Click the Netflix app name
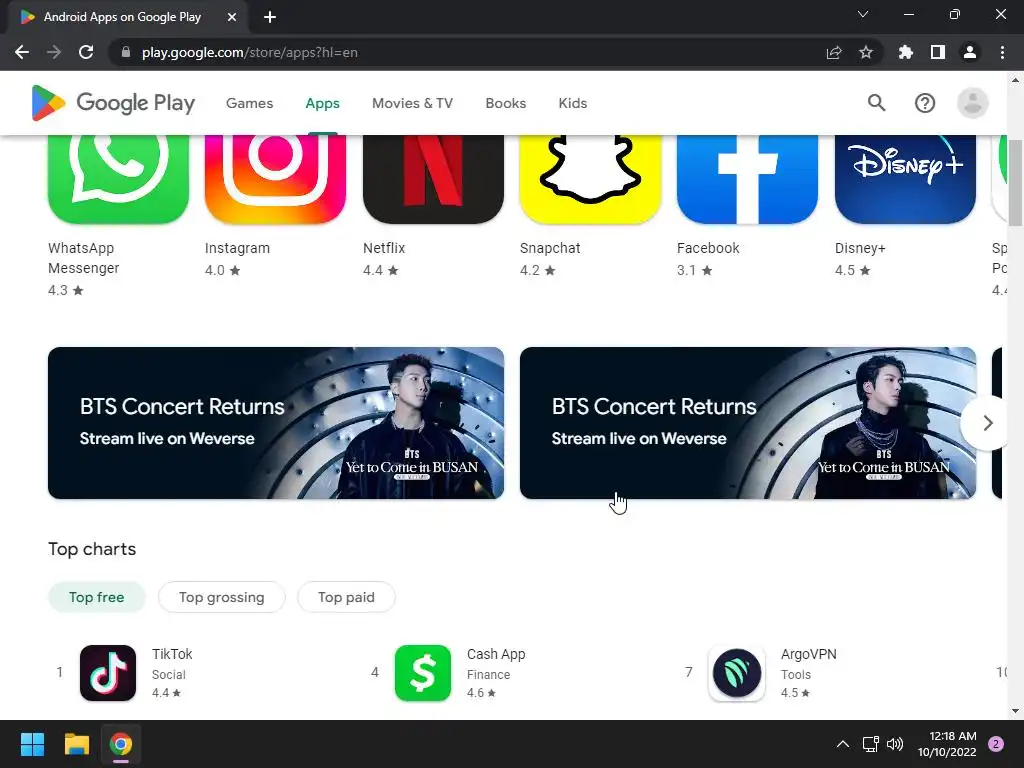This screenshot has width=1024, height=768. coord(384,248)
